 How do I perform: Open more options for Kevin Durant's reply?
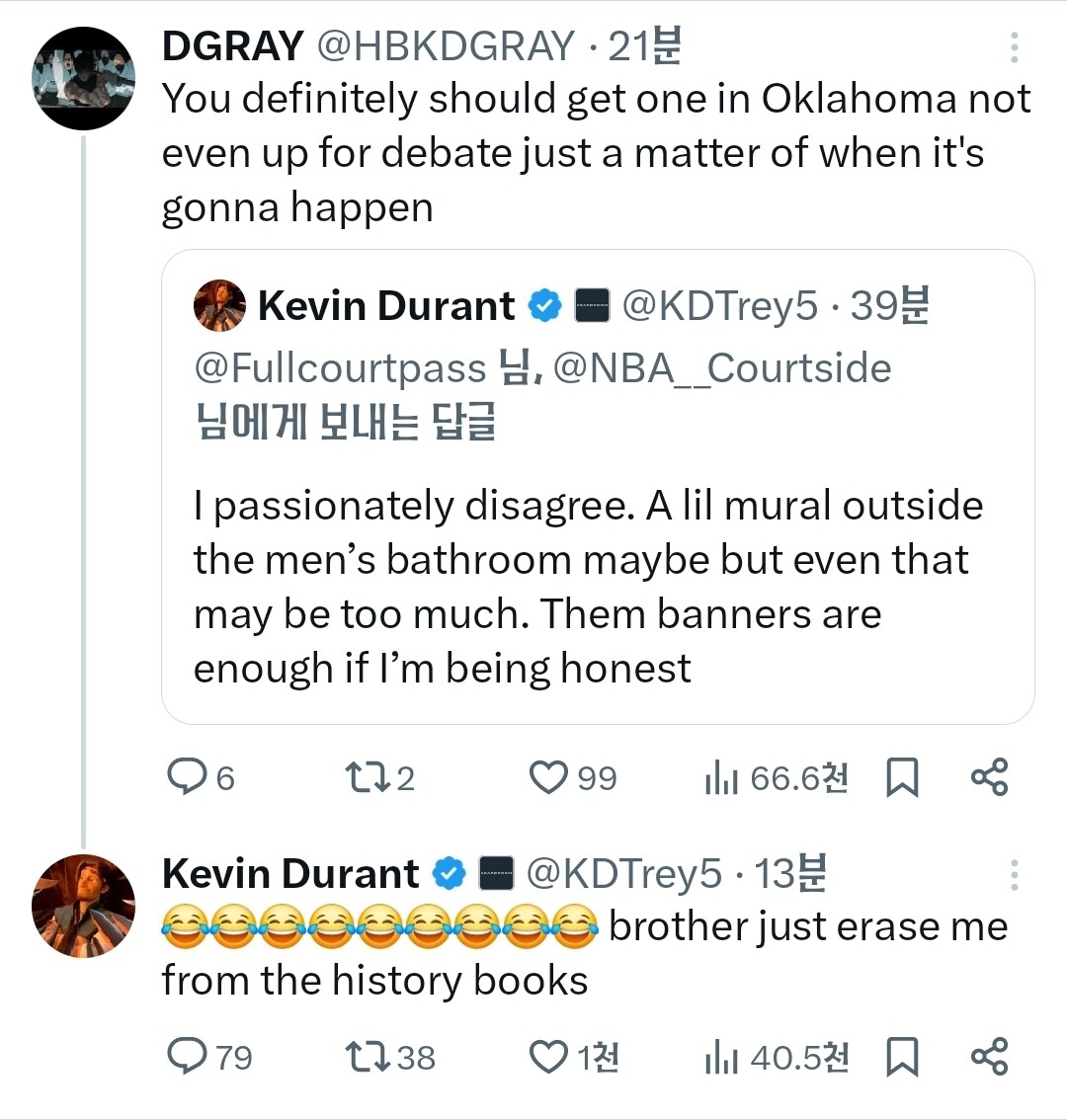(1014, 874)
